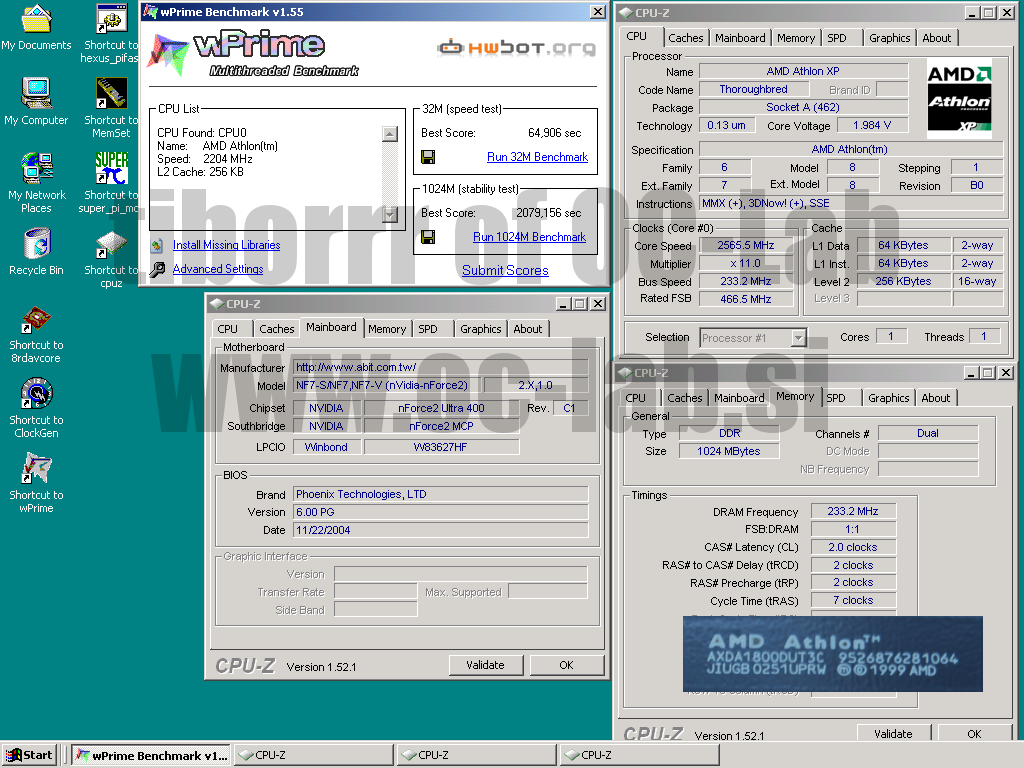The height and width of the screenshot is (768, 1024).
Task: Click the DRAM Frequency 233.2 MHz value
Action: pyautogui.click(x=853, y=511)
